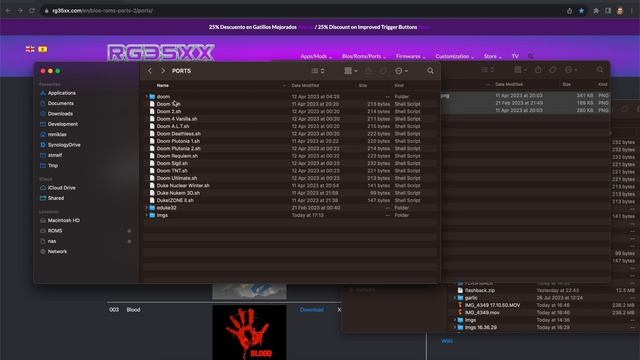
Task: Click the Download link for Blood
Action: 311,310
